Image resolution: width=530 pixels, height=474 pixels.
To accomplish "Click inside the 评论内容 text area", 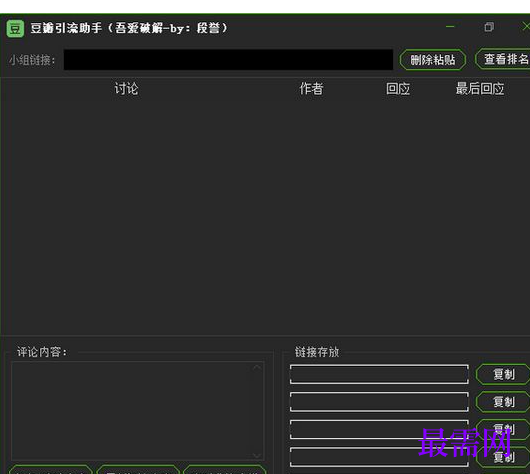I will point(138,411).
